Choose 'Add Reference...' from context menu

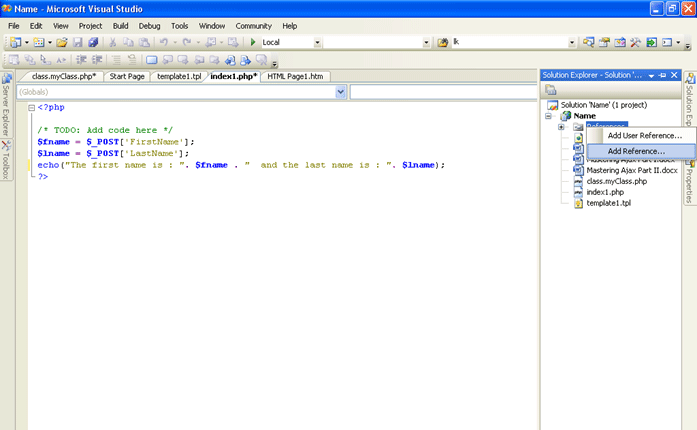pyautogui.click(x=636, y=150)
